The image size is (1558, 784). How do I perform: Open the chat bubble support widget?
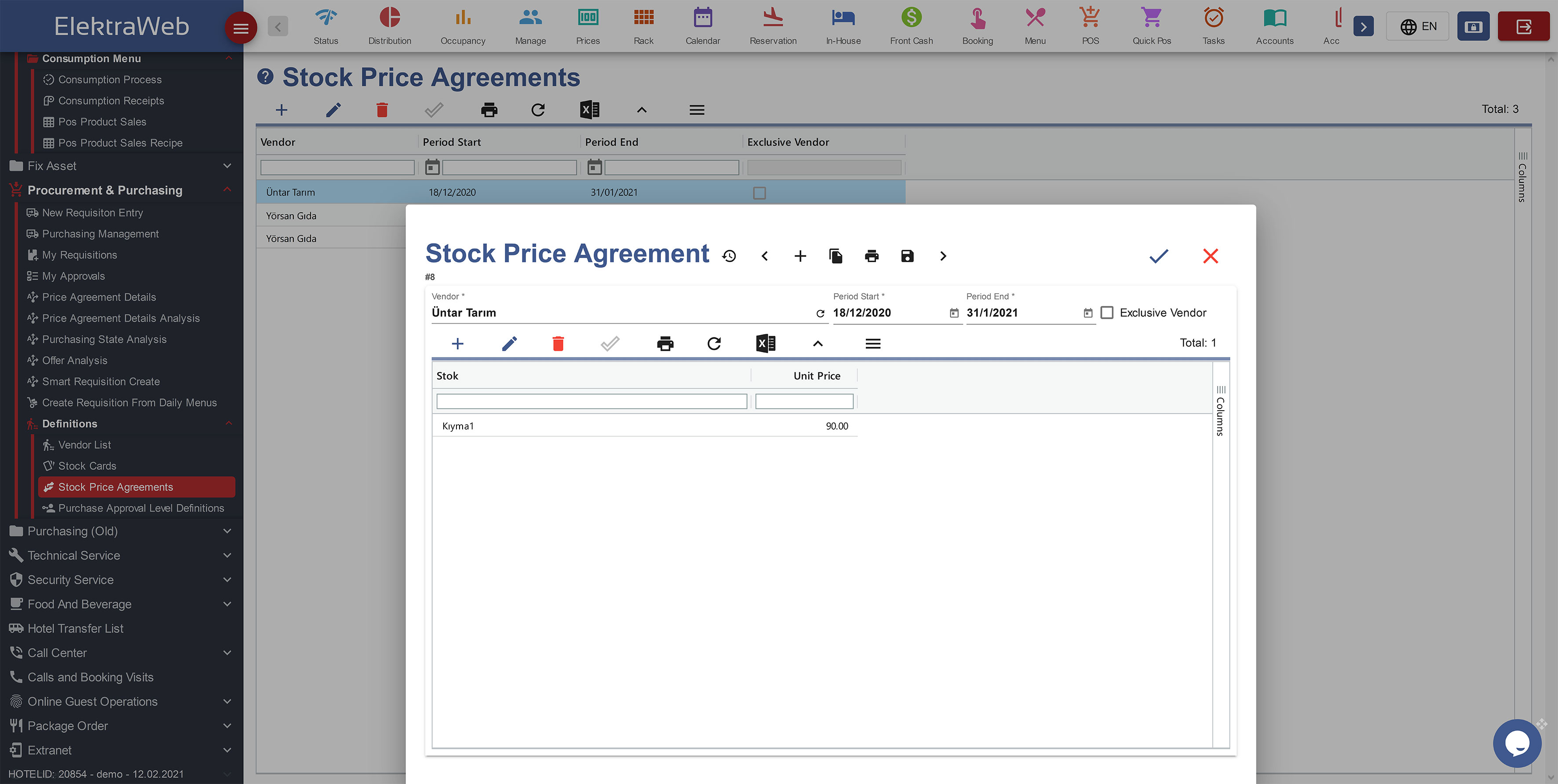[1517, 743]
